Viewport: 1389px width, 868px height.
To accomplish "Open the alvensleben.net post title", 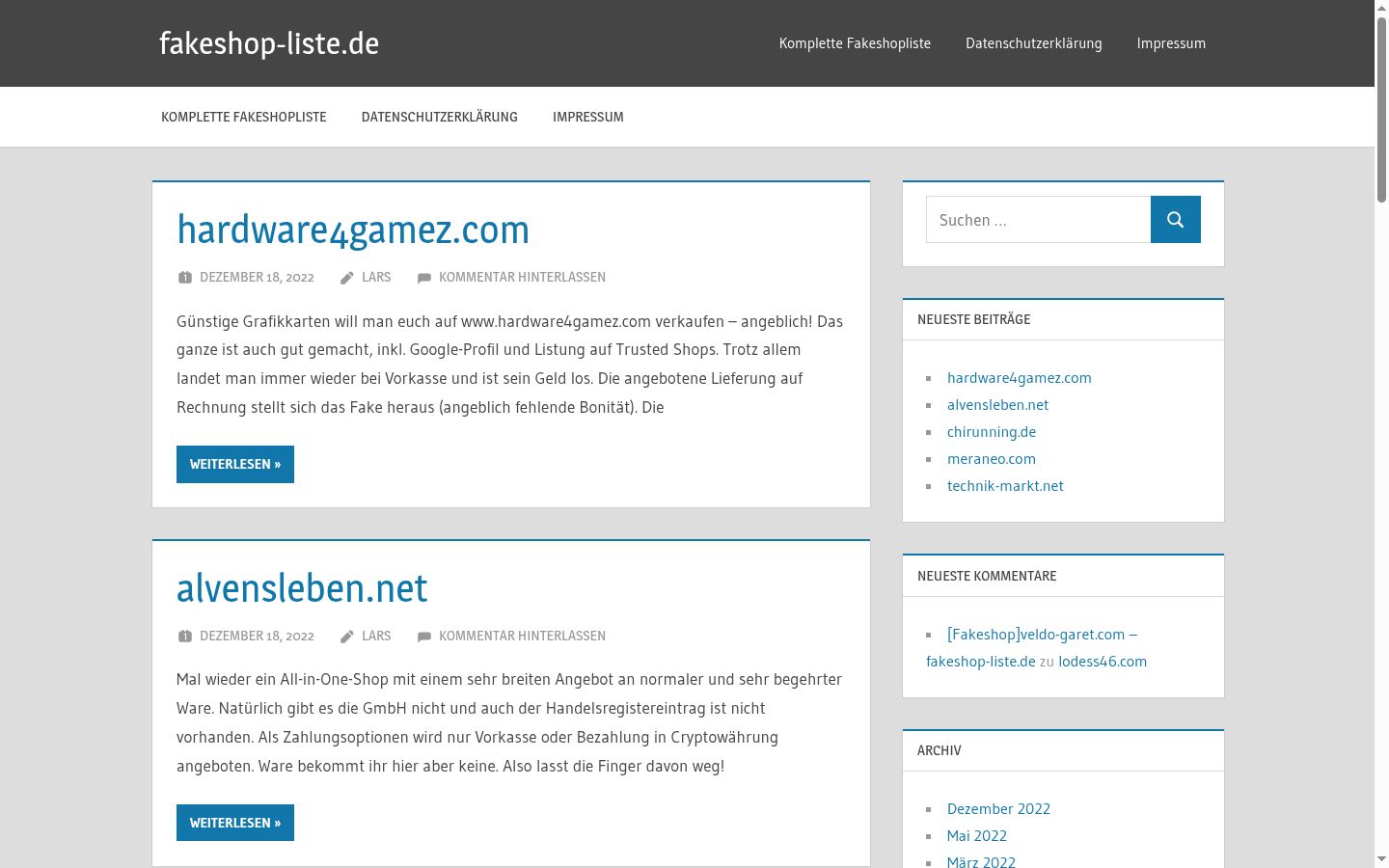I will [x=302, y=588].
